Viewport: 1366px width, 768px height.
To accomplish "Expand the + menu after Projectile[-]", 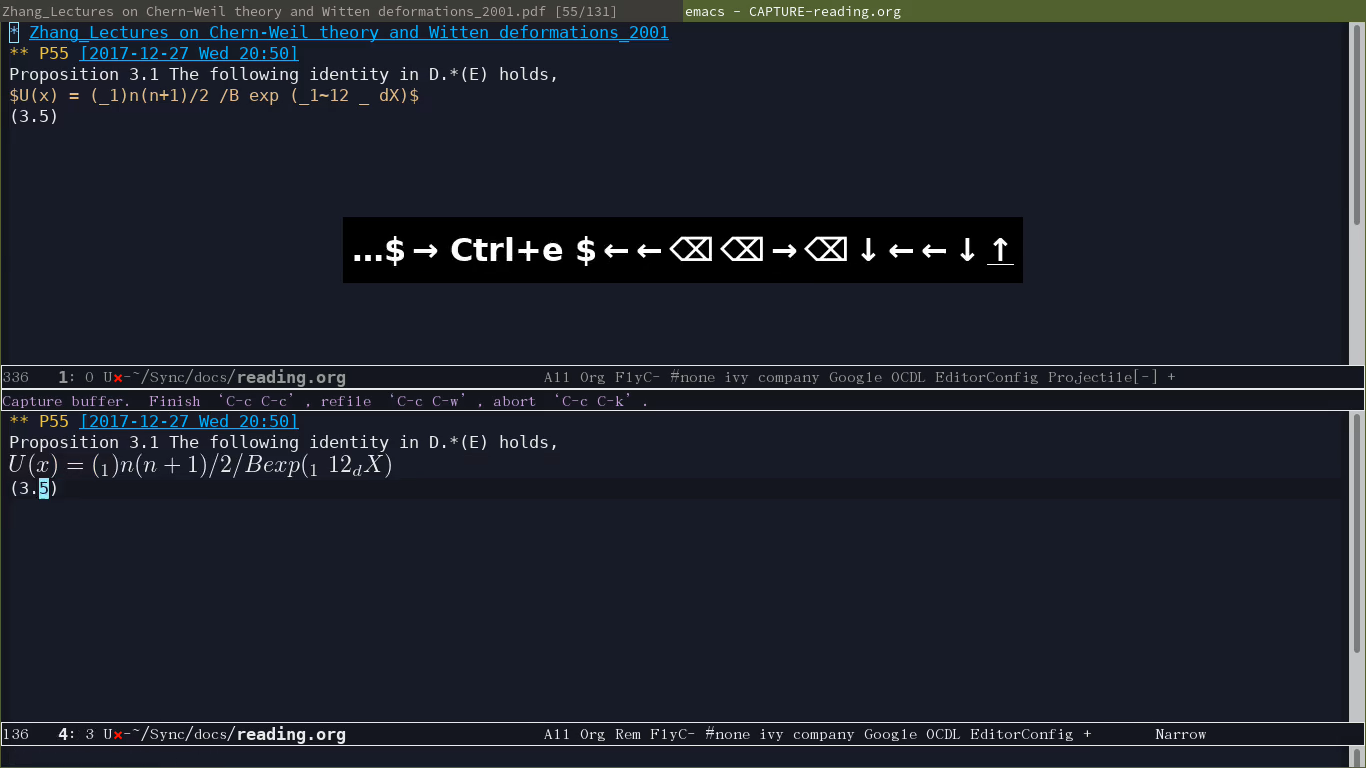I will [x=1171, y=378].
